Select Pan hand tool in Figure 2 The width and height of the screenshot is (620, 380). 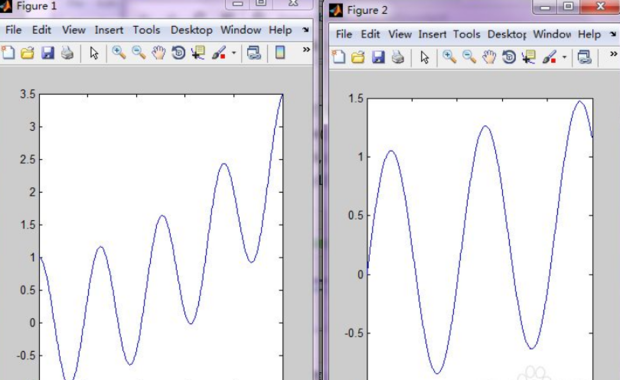(x=489, y=57)
